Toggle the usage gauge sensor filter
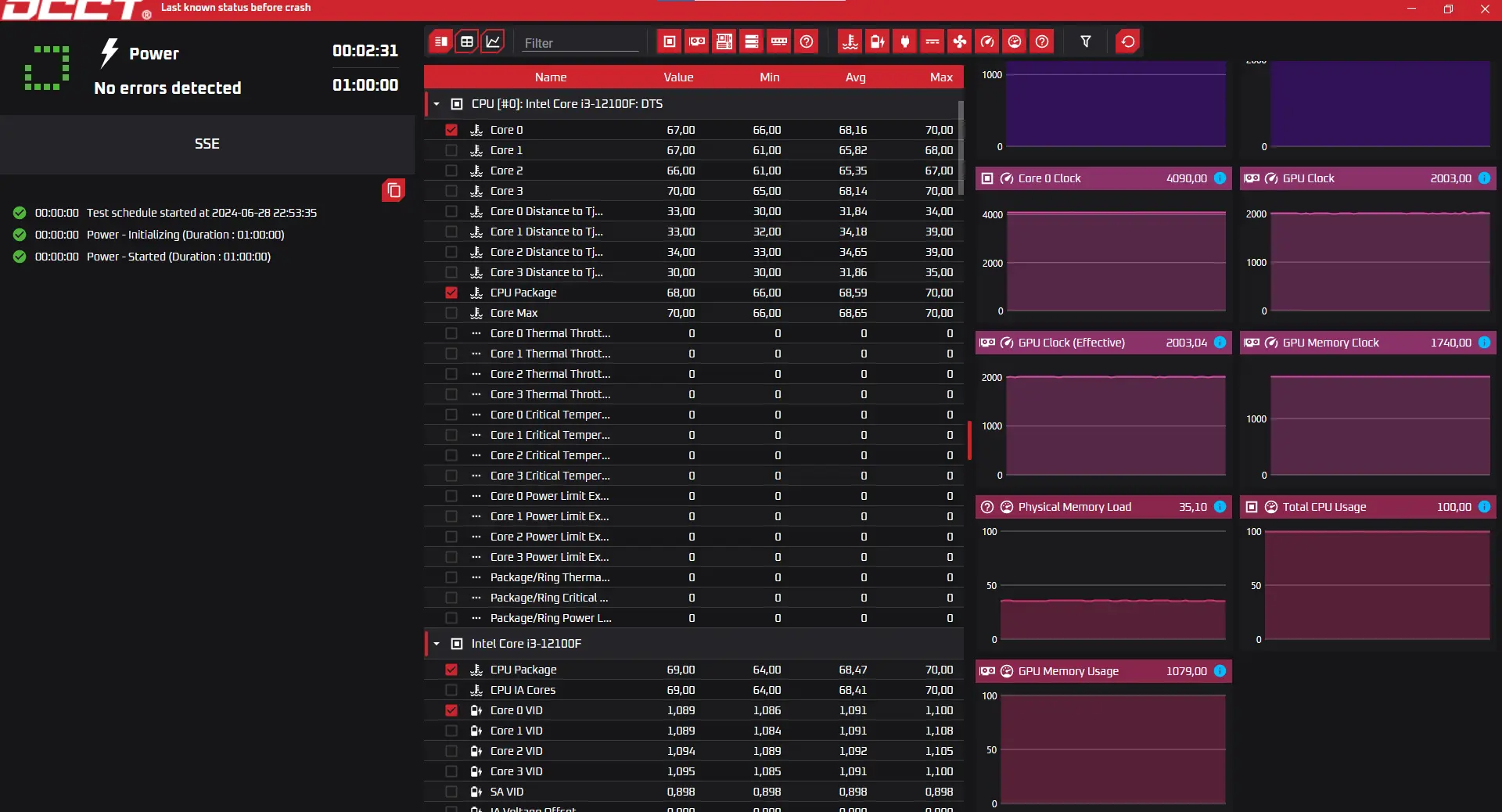 [1015, 41]
